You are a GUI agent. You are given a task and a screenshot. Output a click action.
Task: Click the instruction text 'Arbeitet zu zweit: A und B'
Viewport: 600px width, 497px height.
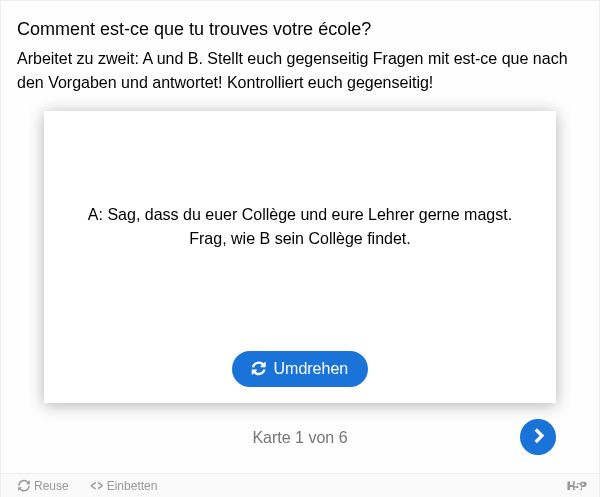tap(109, 59)
